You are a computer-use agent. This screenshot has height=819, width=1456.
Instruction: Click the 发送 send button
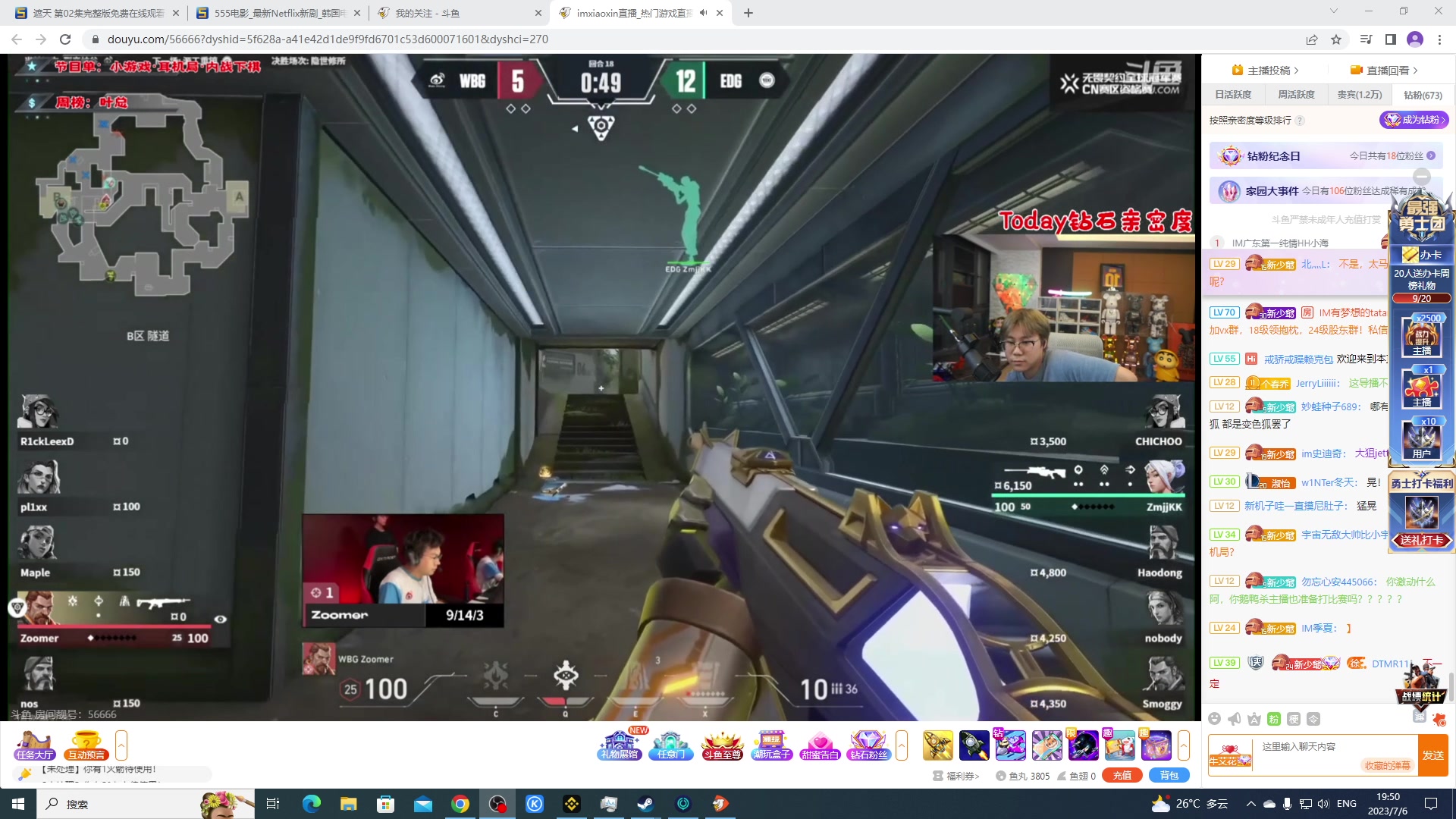pyautogui.click(x=1433, y=755)
